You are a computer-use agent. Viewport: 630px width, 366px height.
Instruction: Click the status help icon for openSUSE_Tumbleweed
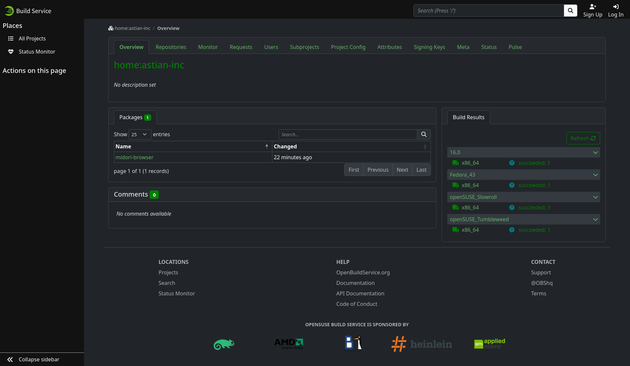coord(511,230)
